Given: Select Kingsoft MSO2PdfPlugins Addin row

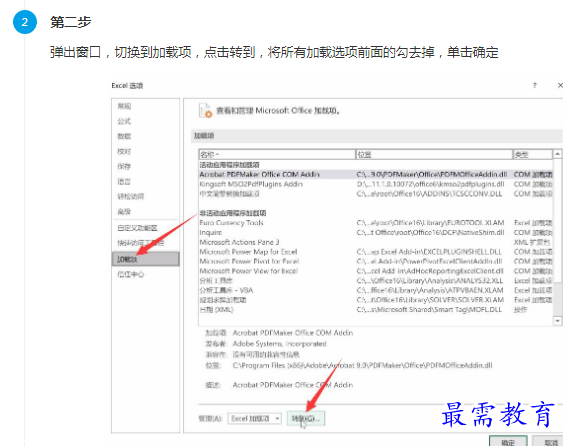Looking at the screenshot, I should coord(376,184).
